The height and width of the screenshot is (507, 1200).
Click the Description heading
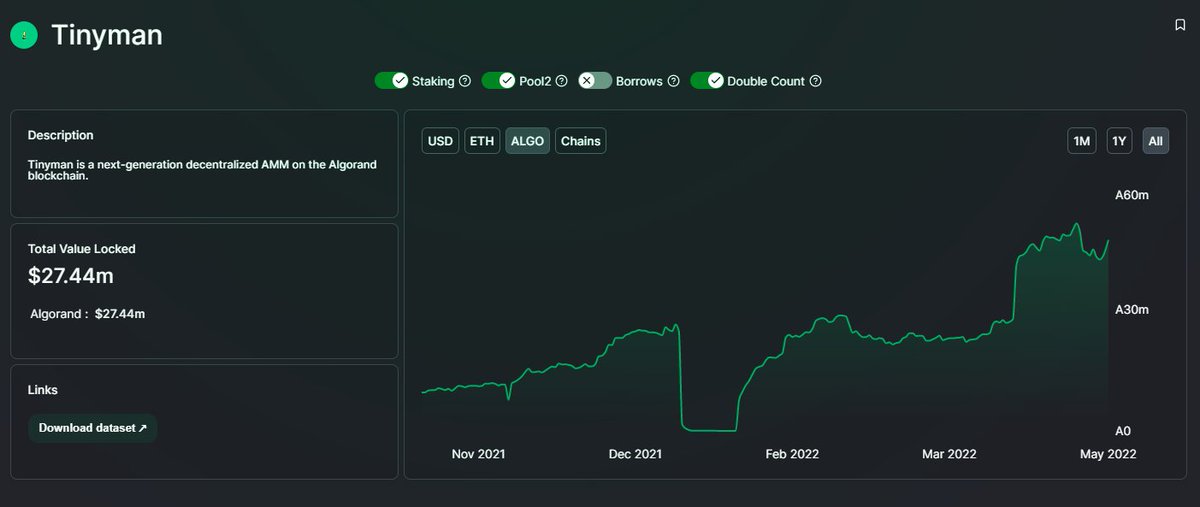[61, 135]
